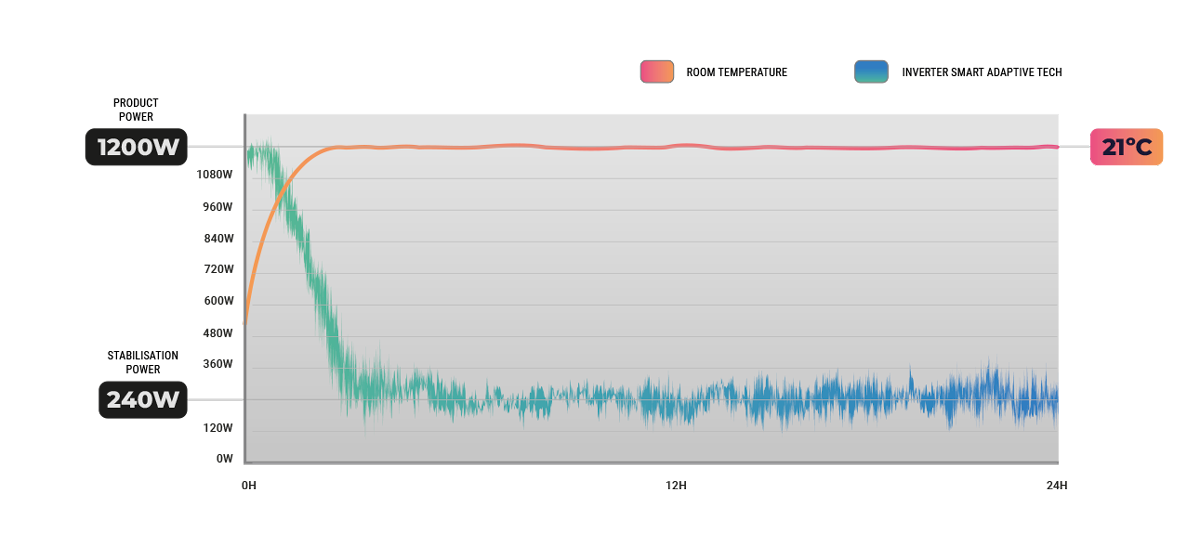Click the 600W axis label

[218, 301]
